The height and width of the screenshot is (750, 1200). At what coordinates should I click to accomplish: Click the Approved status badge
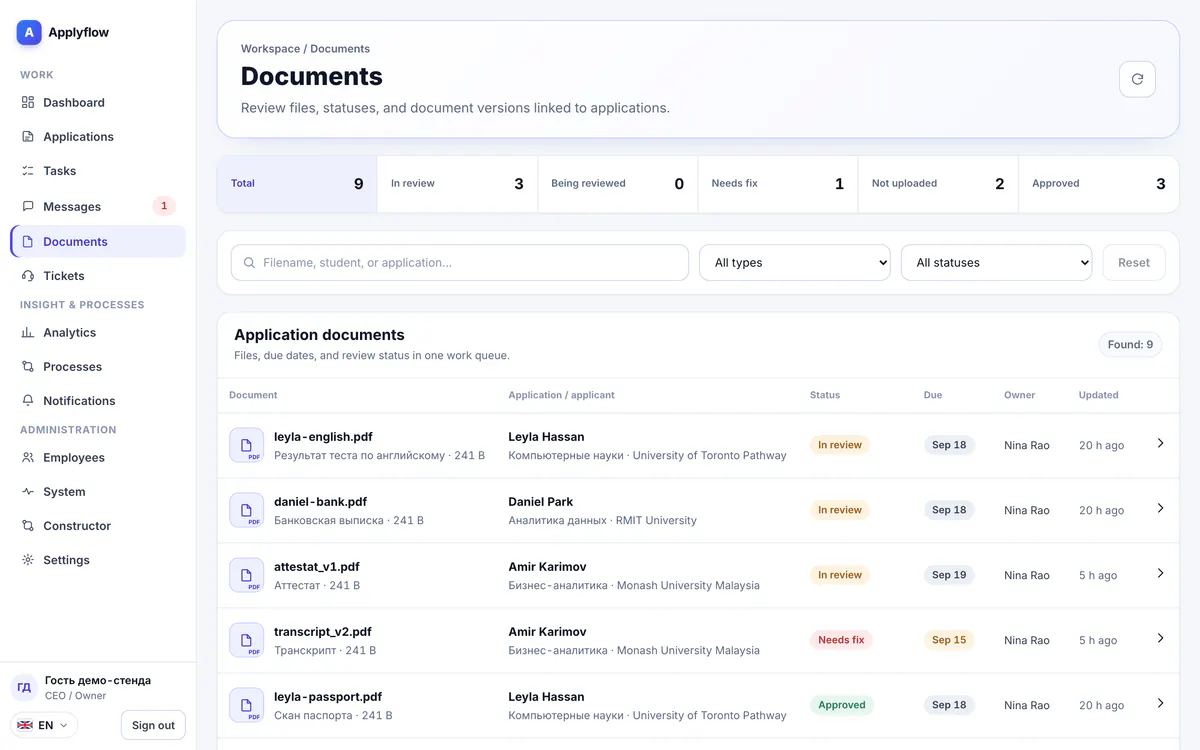(x=842, y=705)
